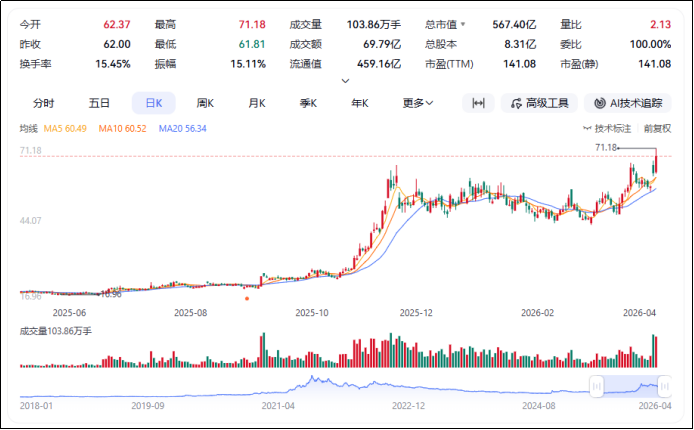
Task: Click the interval measurement ruler icon
Action: 478,103
